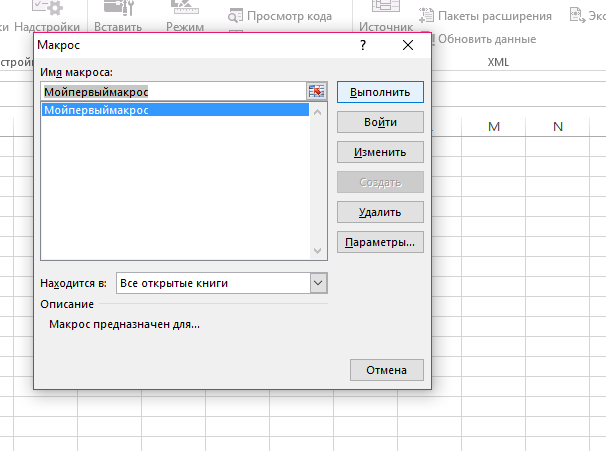Image resolution: width=606 pixels, height=451 pixels.
Task: Delete macro with the Удалить button
Action: 380,212
